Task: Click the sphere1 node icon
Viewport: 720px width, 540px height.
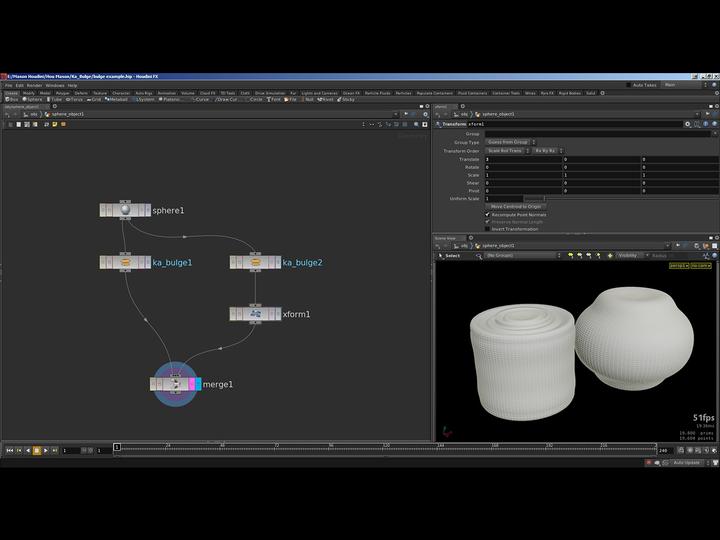Action: [124, 210]
